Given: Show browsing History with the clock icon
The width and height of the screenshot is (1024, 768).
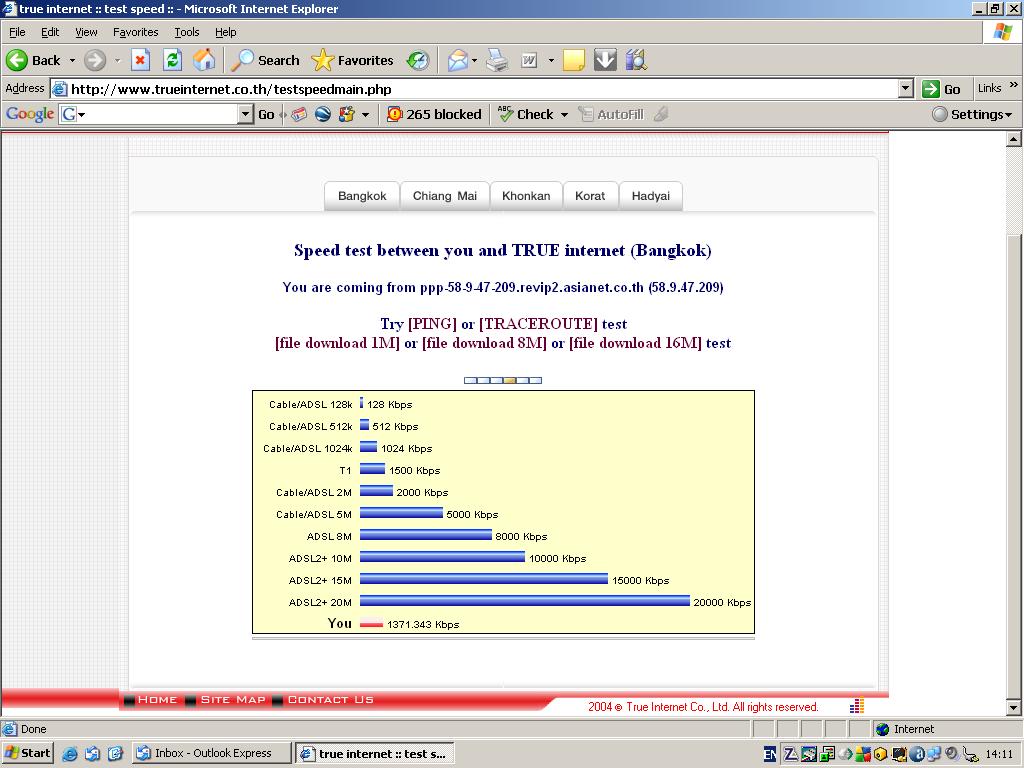Looking at the screenshot, I should tap(418, 61).
